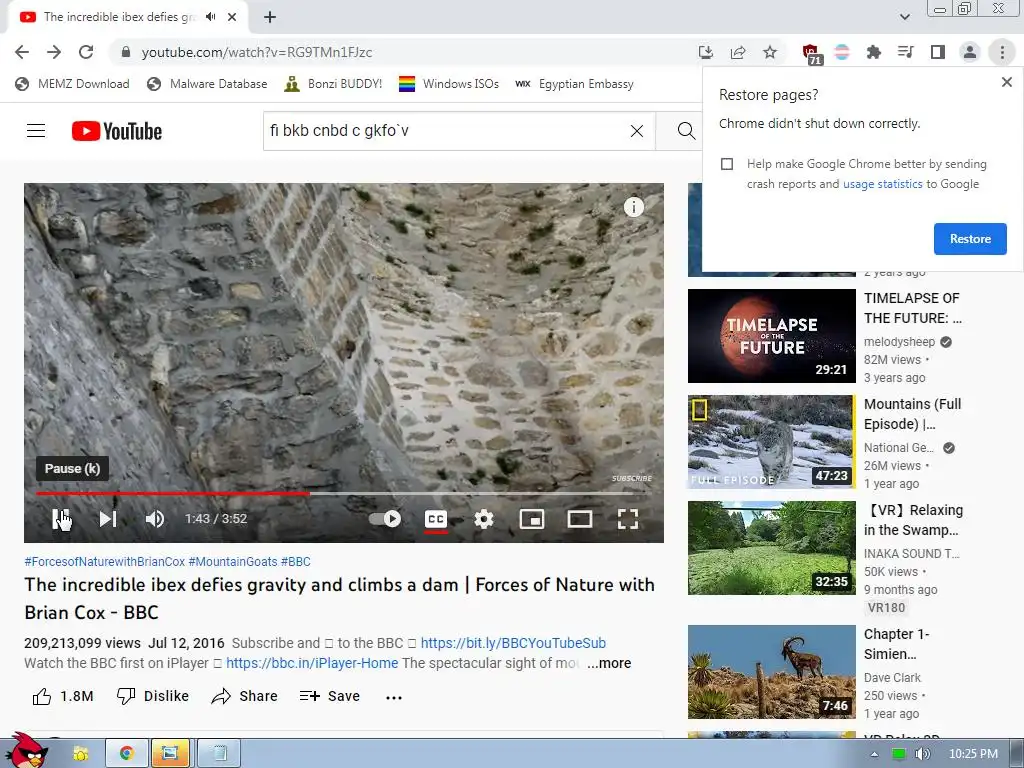Click the install/download page icon in address bar
1024x768 pixels.
tap(705, 52)
